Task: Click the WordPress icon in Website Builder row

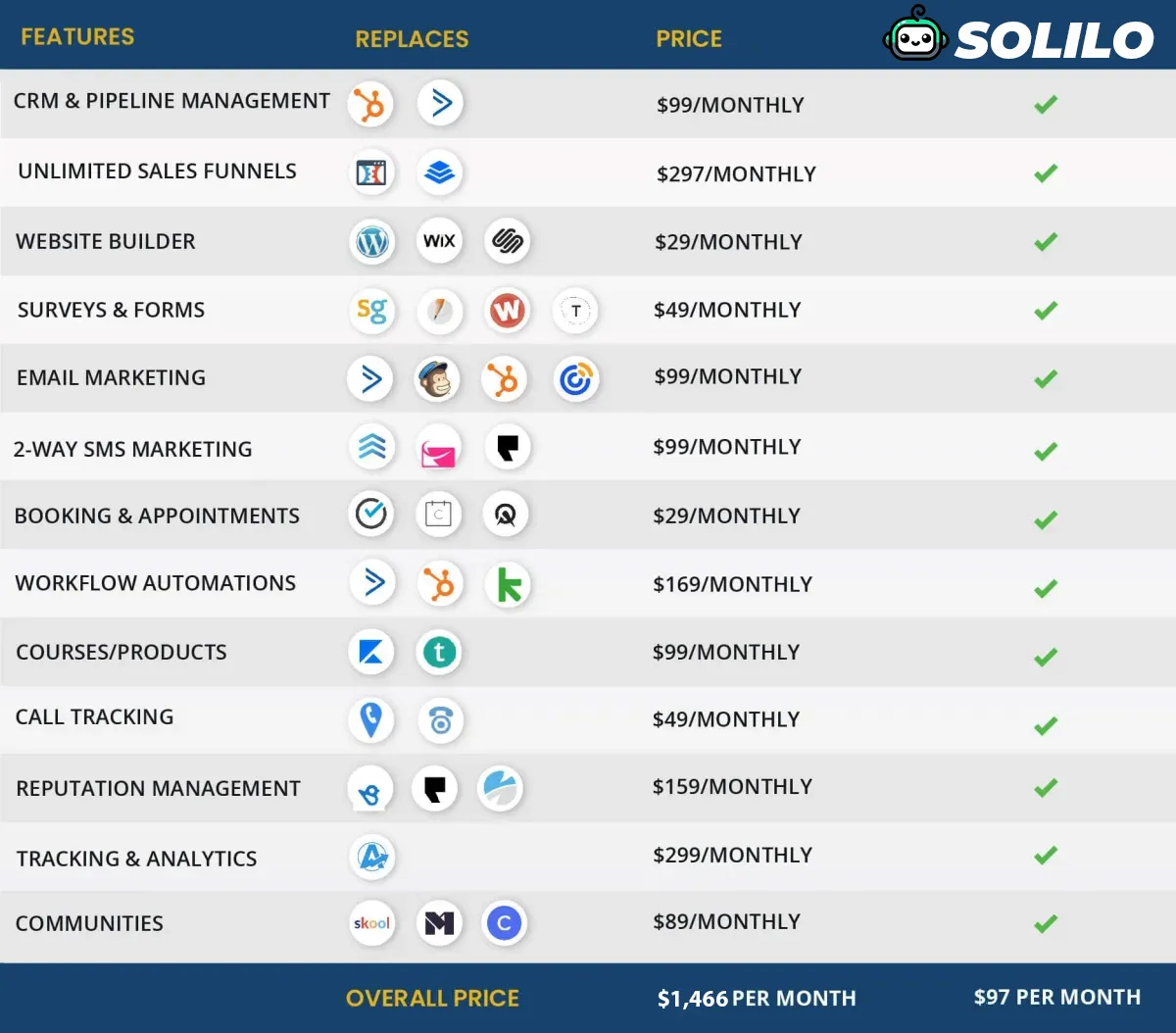Action: coord(372,241)
